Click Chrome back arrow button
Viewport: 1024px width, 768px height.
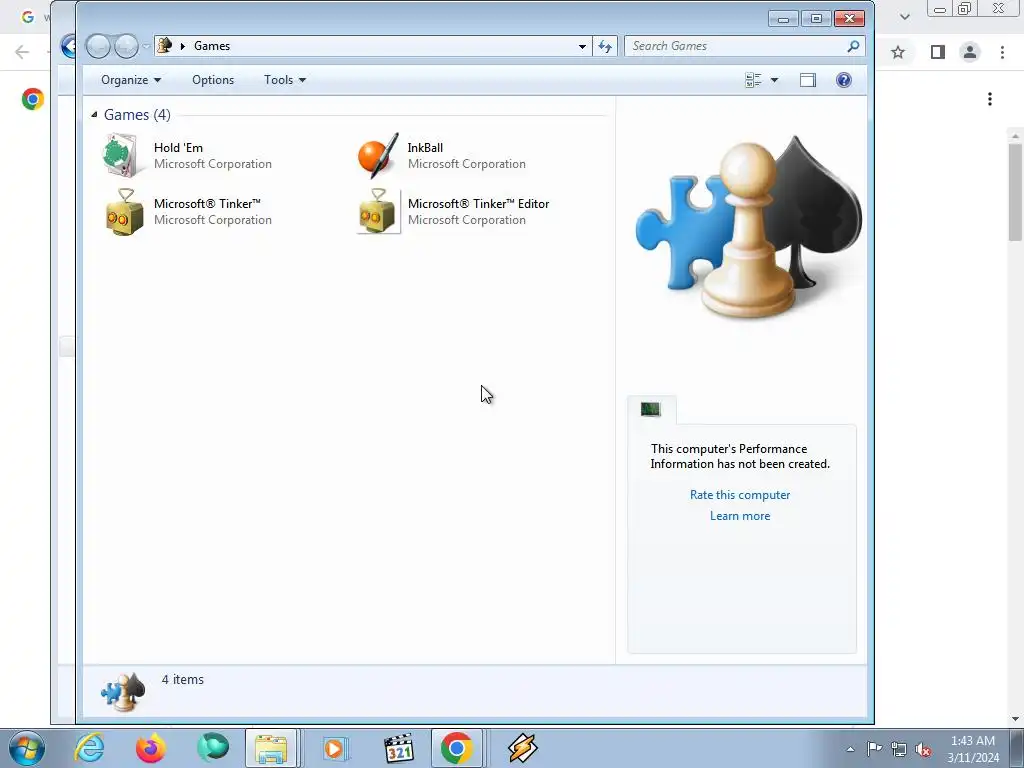point(22,52)
